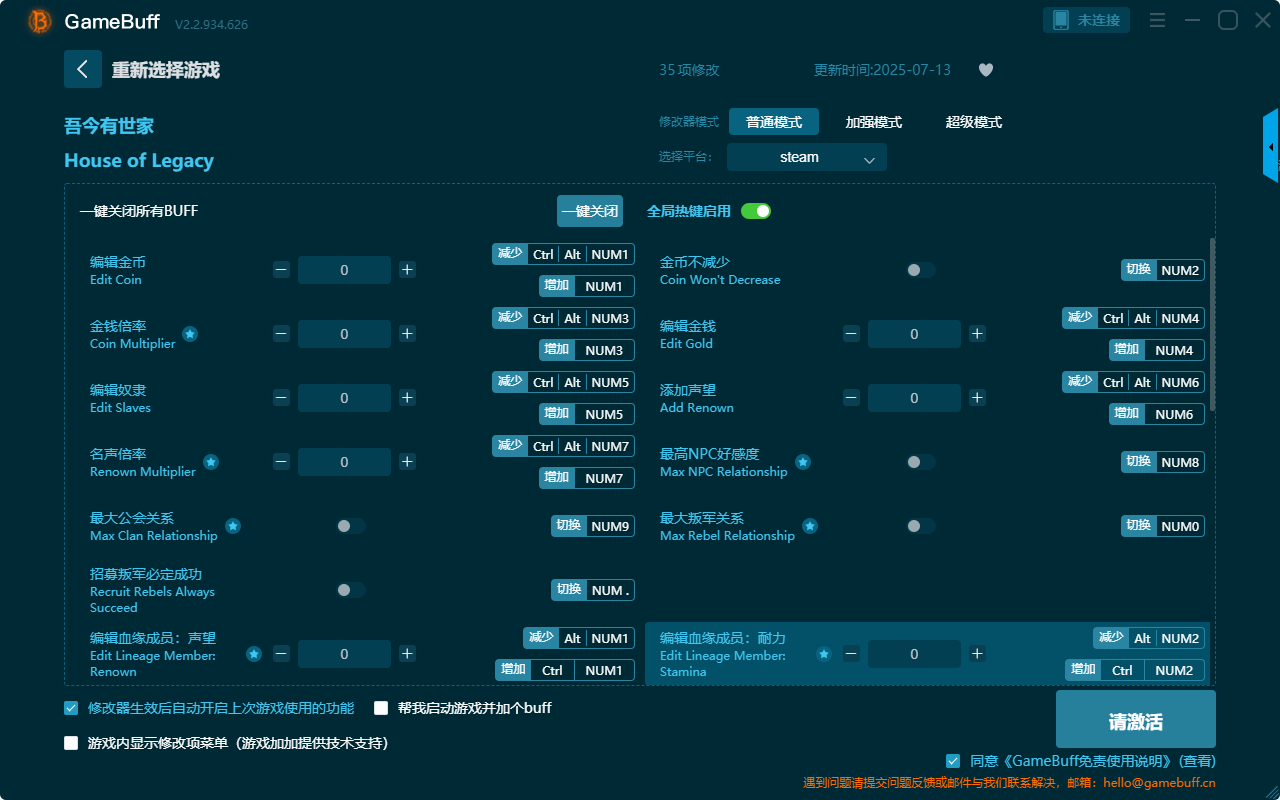The height and width of the screenshot is (800, 1280).
Task: Enable Max Rebel Relationship toggle
Action: [x=921, y=526]
